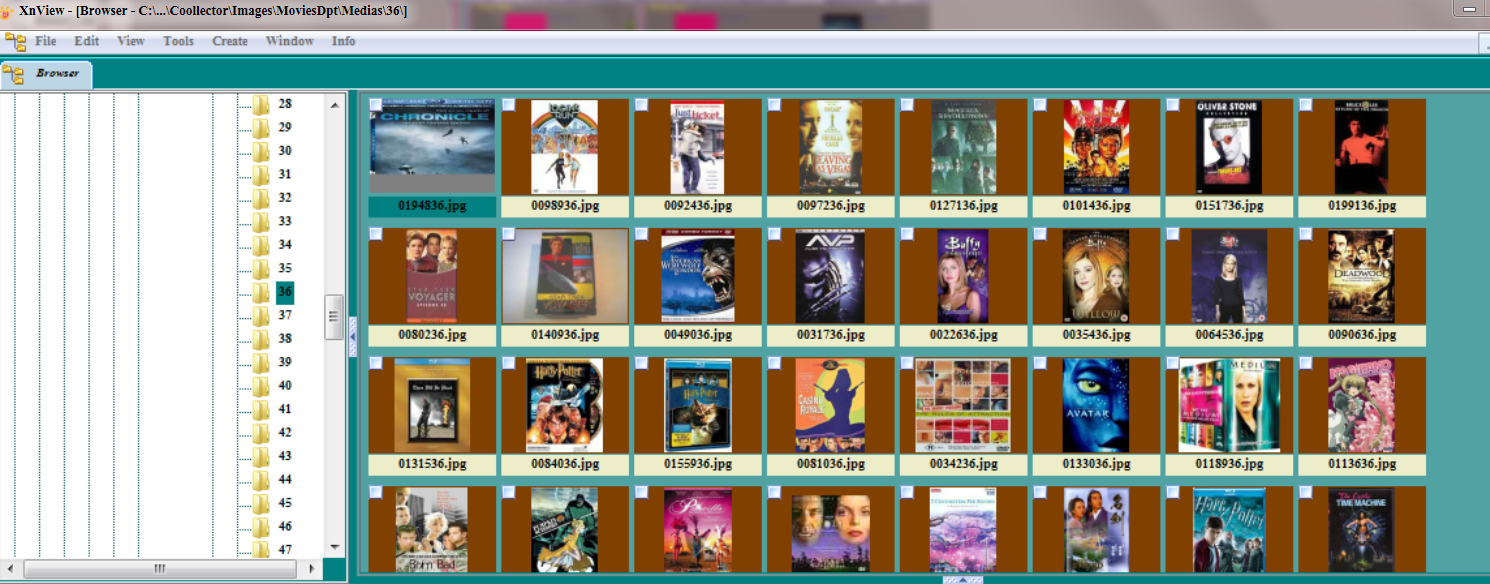
Task: Tick checkbox on 0092436.jpg thumbnail
Action: pyautogui.click(x=641, y=104)
